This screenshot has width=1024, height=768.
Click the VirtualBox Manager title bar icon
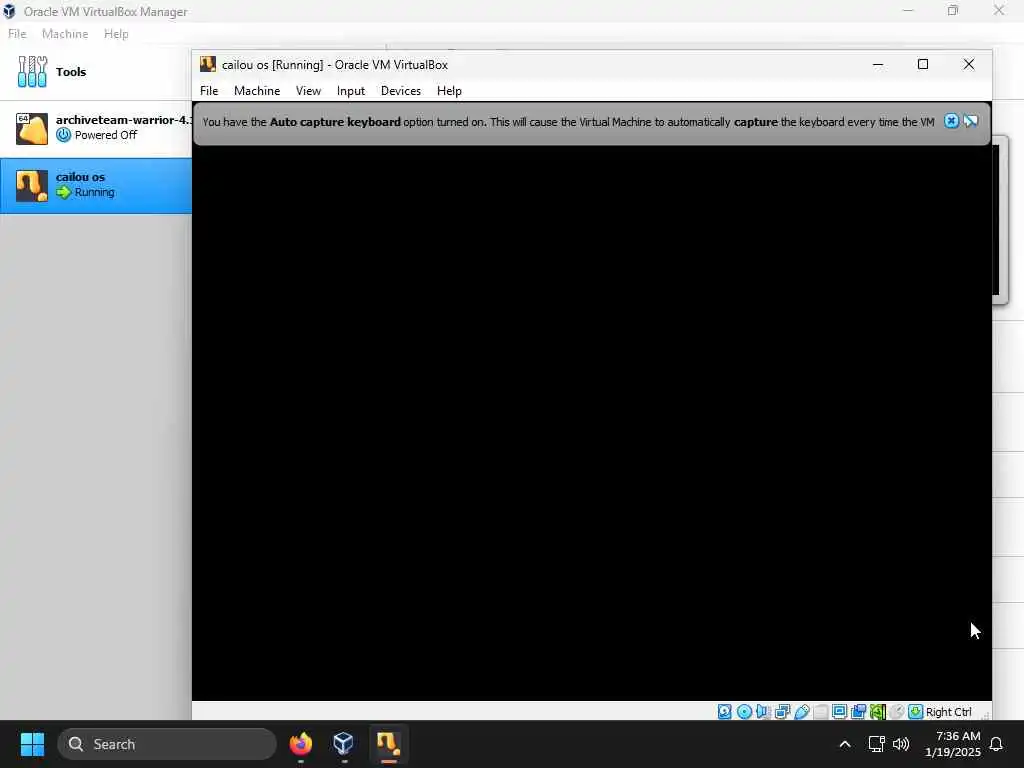coord(9,11)
